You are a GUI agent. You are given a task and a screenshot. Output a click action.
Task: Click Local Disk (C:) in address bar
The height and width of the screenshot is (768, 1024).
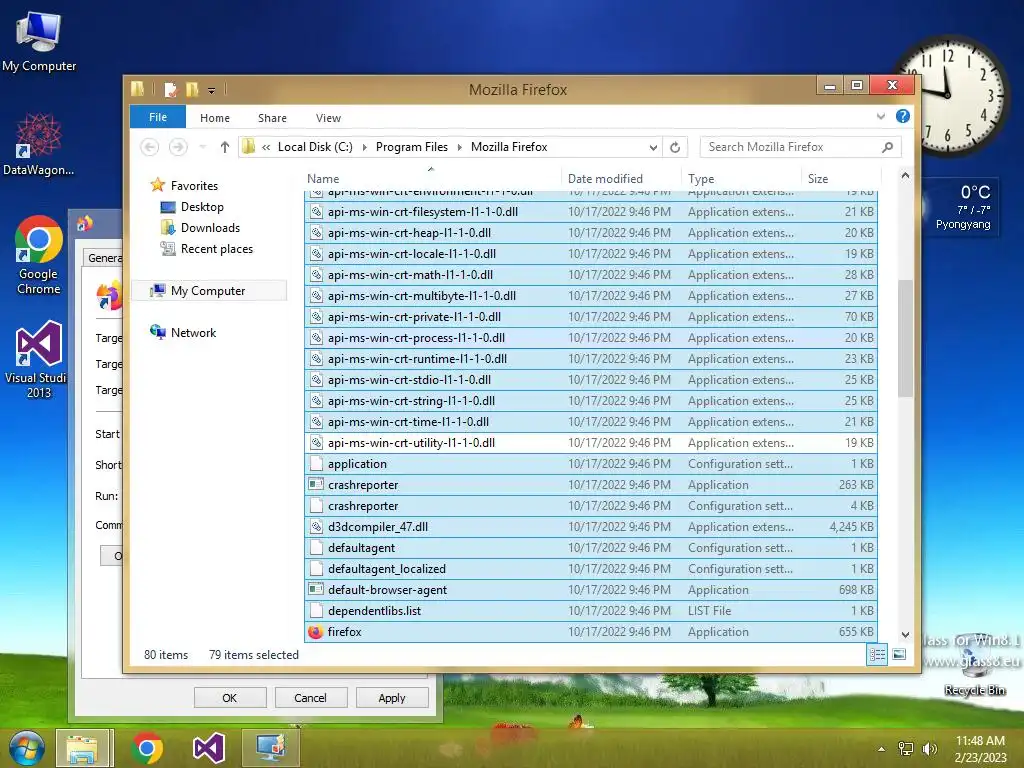click(x=315, y=147)
